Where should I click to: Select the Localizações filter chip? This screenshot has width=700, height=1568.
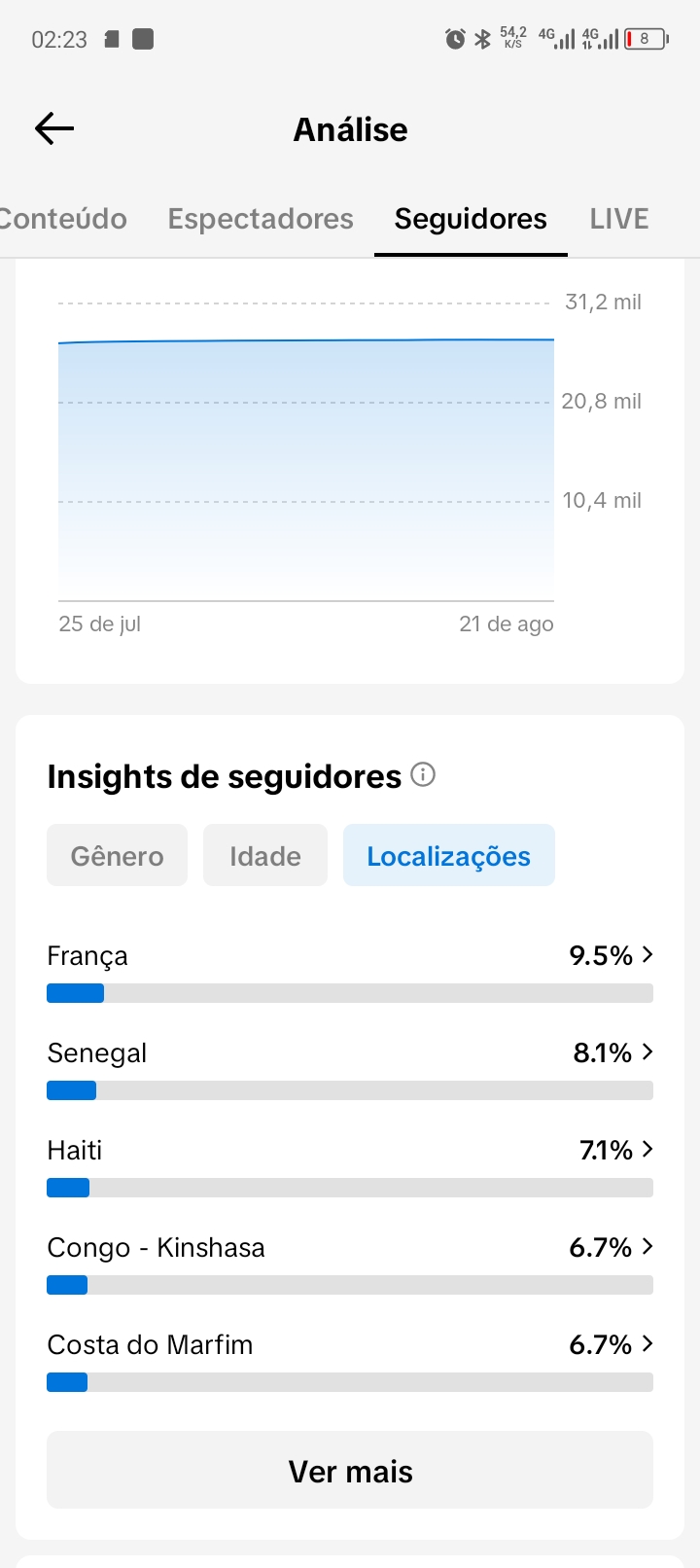449,855
